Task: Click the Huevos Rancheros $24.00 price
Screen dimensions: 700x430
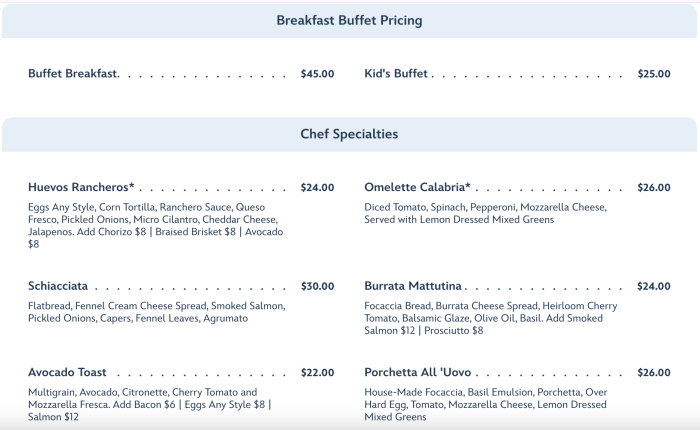Action: tap(317, 187)
